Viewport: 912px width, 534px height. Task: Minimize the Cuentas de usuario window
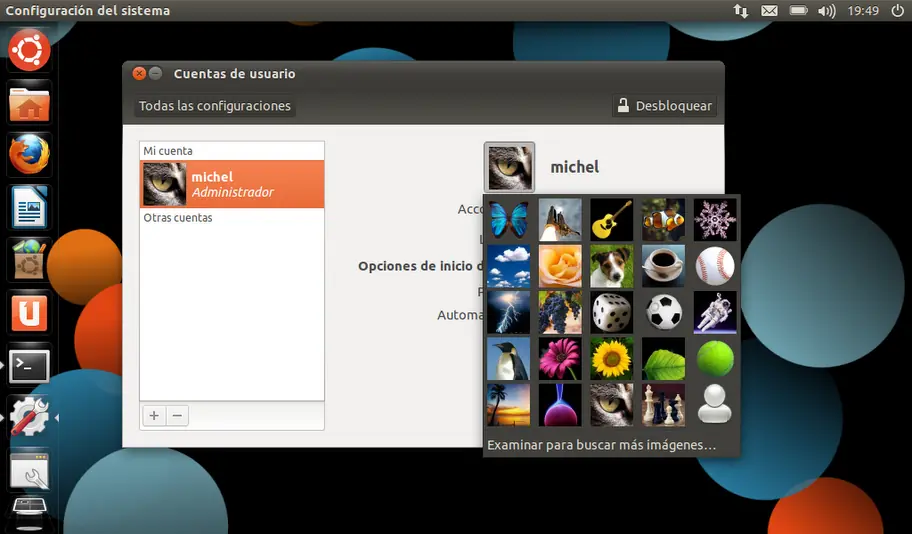(x=155, y=73)
